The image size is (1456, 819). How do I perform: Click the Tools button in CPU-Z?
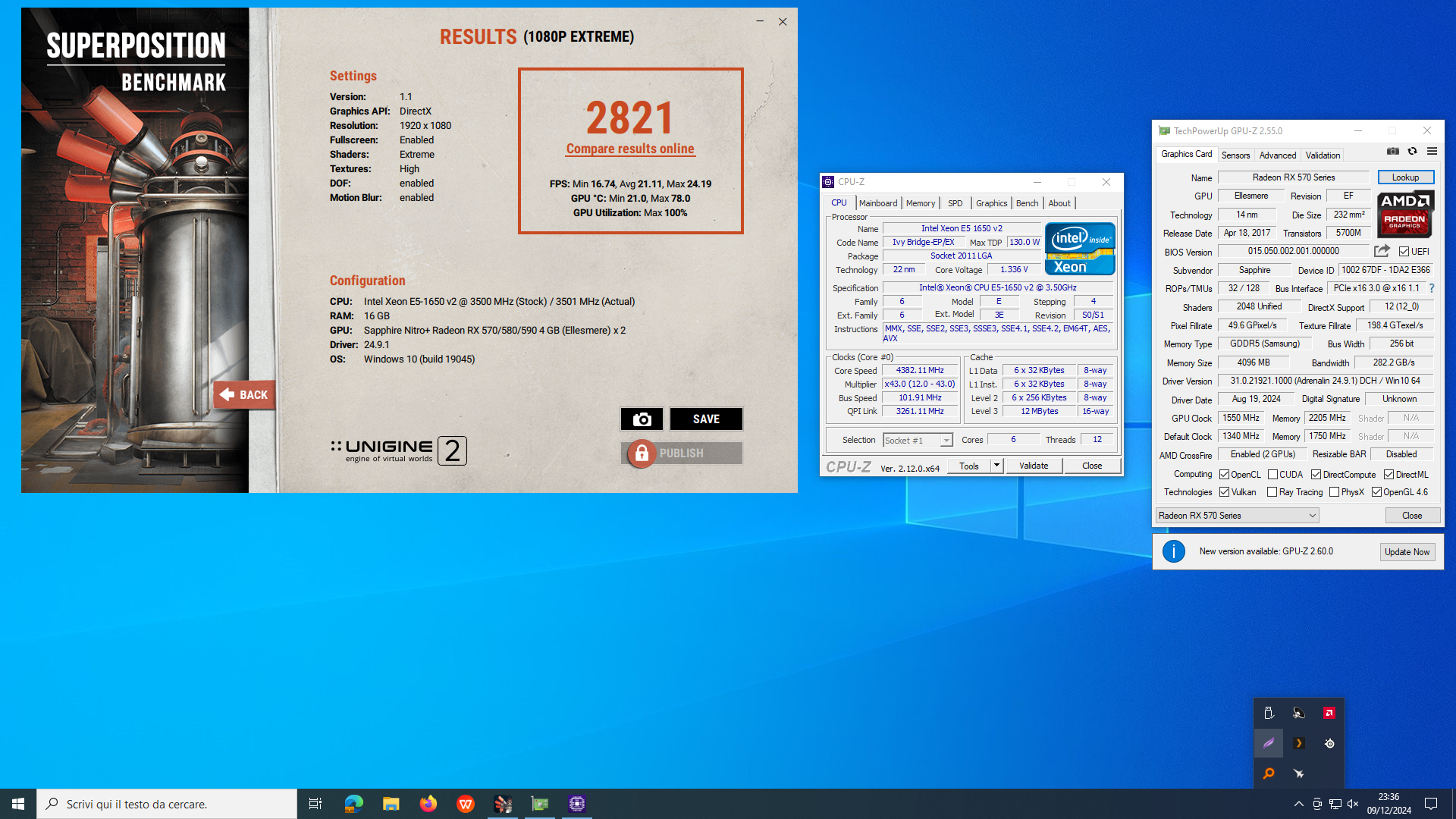tap(968, 466)
